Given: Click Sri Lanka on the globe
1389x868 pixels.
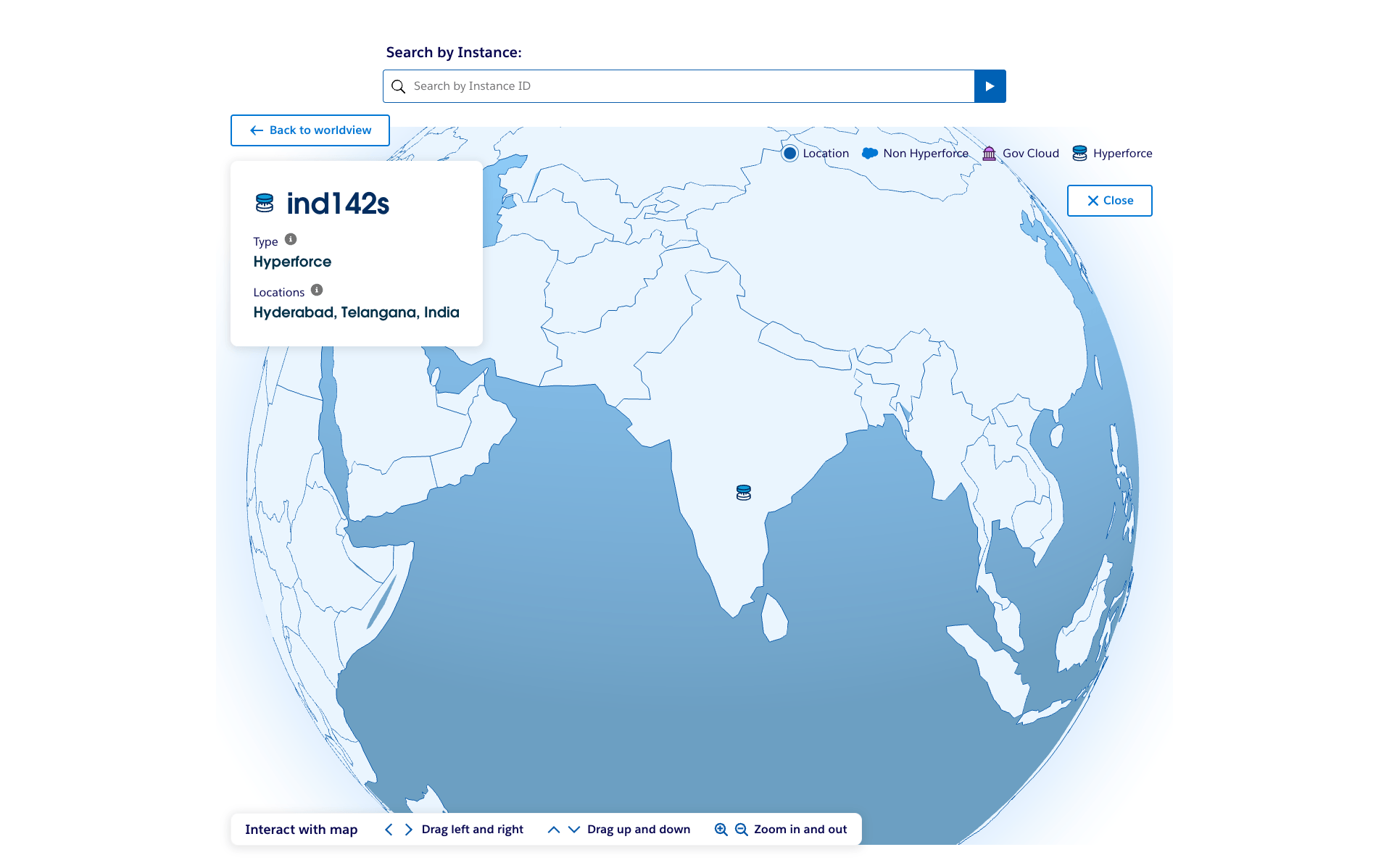Looking at the screenshot, I should pos(774,618).
